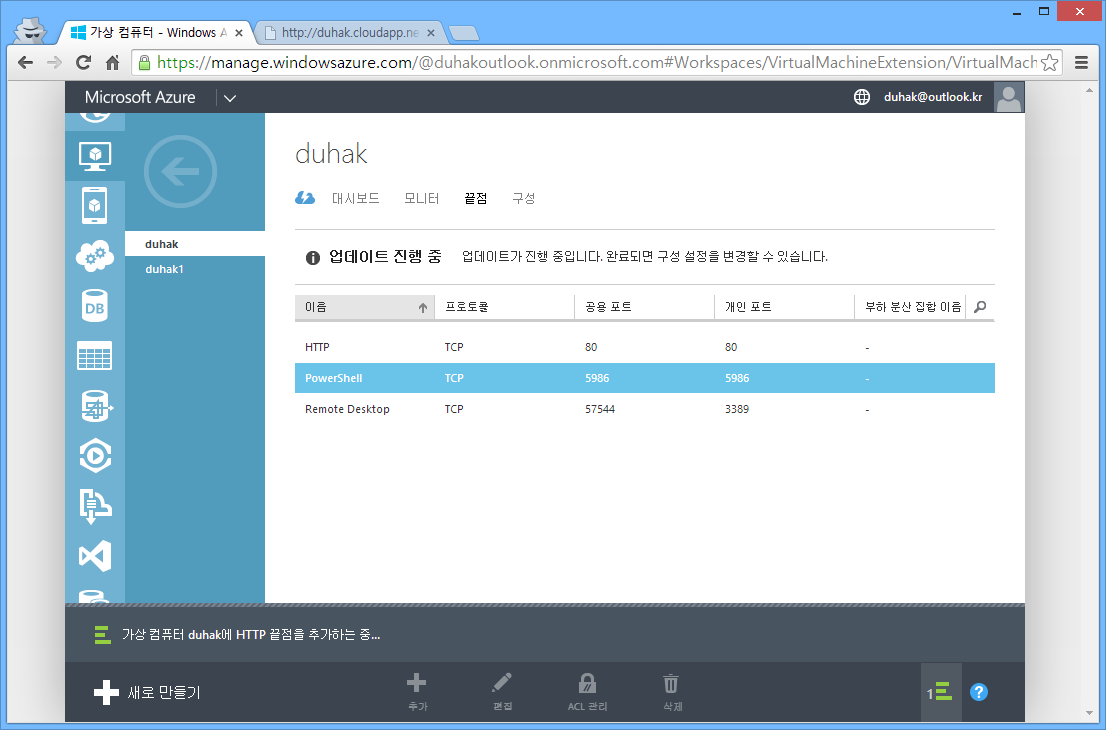Screen dimensions: 1106x730
Task: Click the 부하 분산 집합 이름 header
Action: [910, 307]
